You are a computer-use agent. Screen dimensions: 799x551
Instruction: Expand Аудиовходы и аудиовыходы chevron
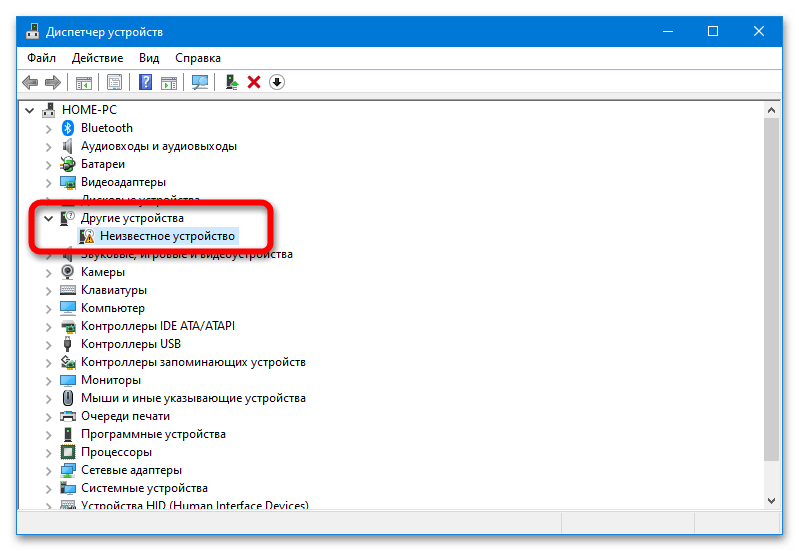tap(48, 147)
